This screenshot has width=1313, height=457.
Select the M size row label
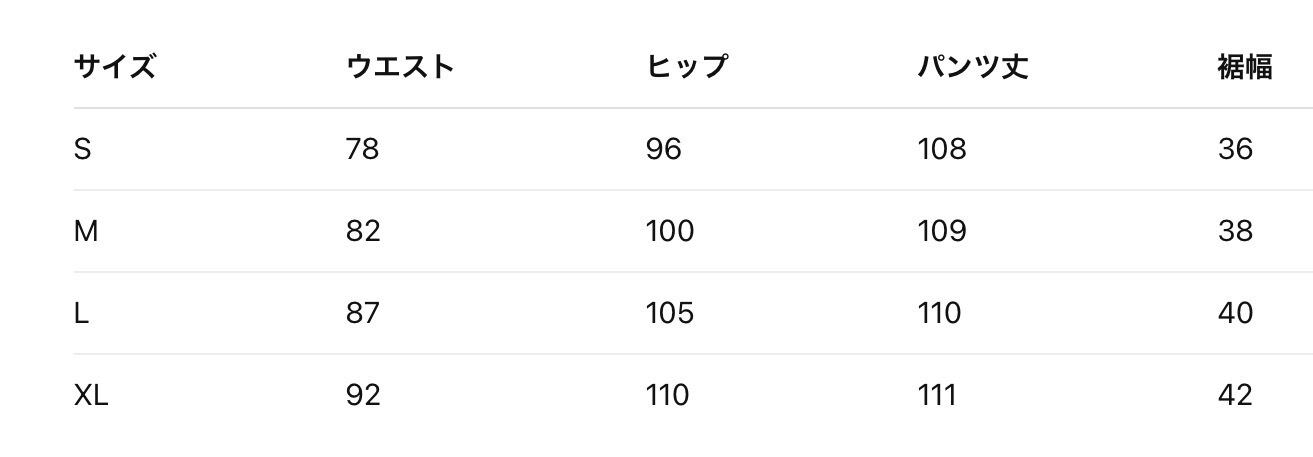(x=86, y=231)
